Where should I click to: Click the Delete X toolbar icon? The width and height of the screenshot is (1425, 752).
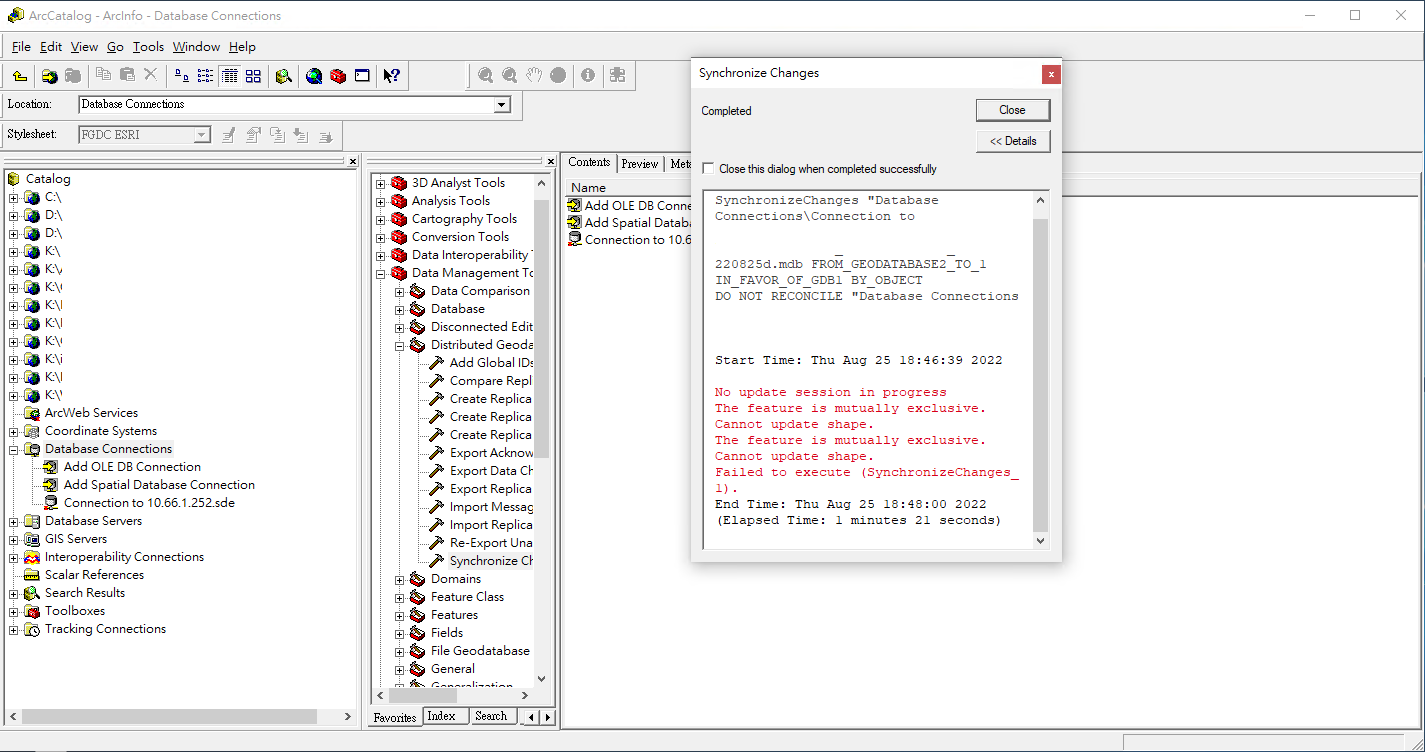coord(151,75)
